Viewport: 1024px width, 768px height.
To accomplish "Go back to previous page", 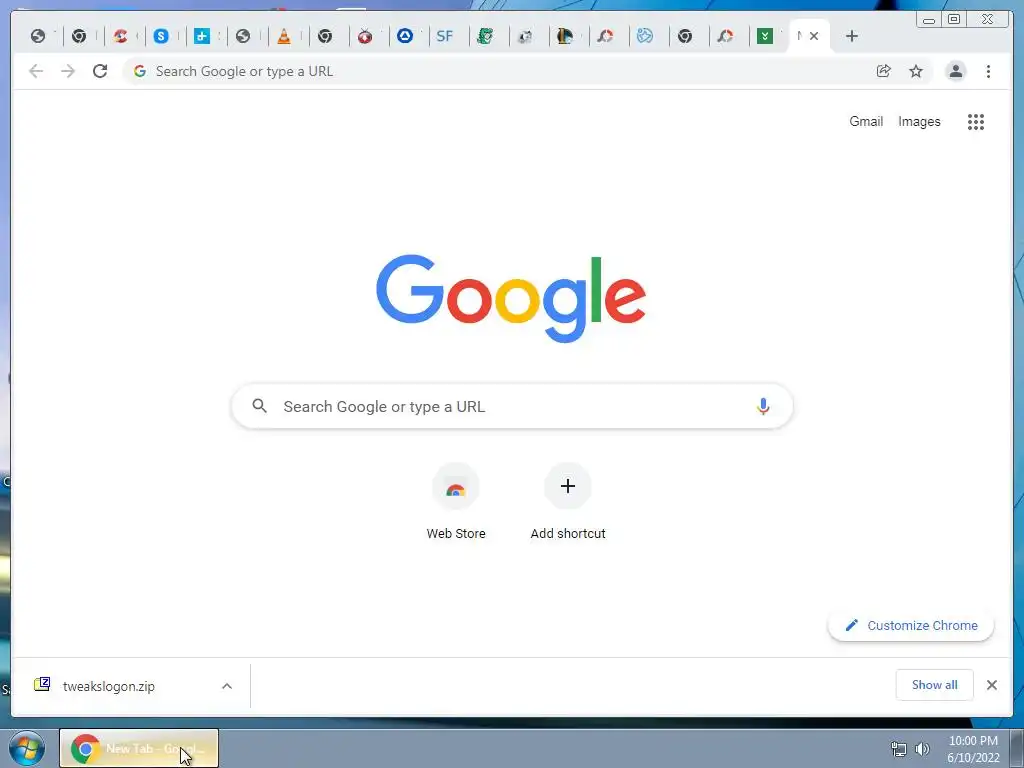I will pyautogui.click(x=36, y=71).
